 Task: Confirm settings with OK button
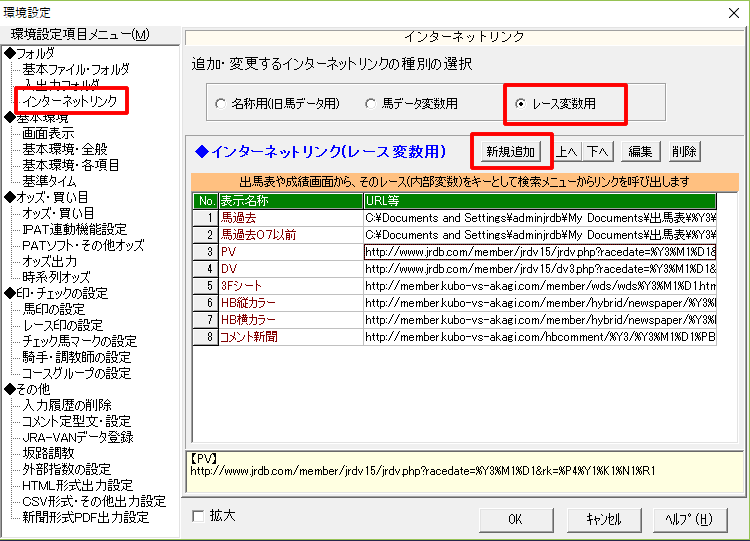[x=516, y=519]
